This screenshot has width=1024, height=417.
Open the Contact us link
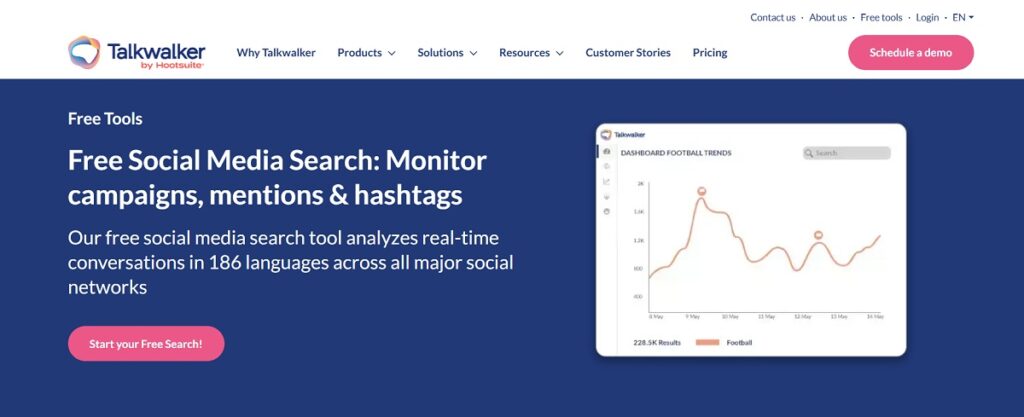click(x=773, y=17)
